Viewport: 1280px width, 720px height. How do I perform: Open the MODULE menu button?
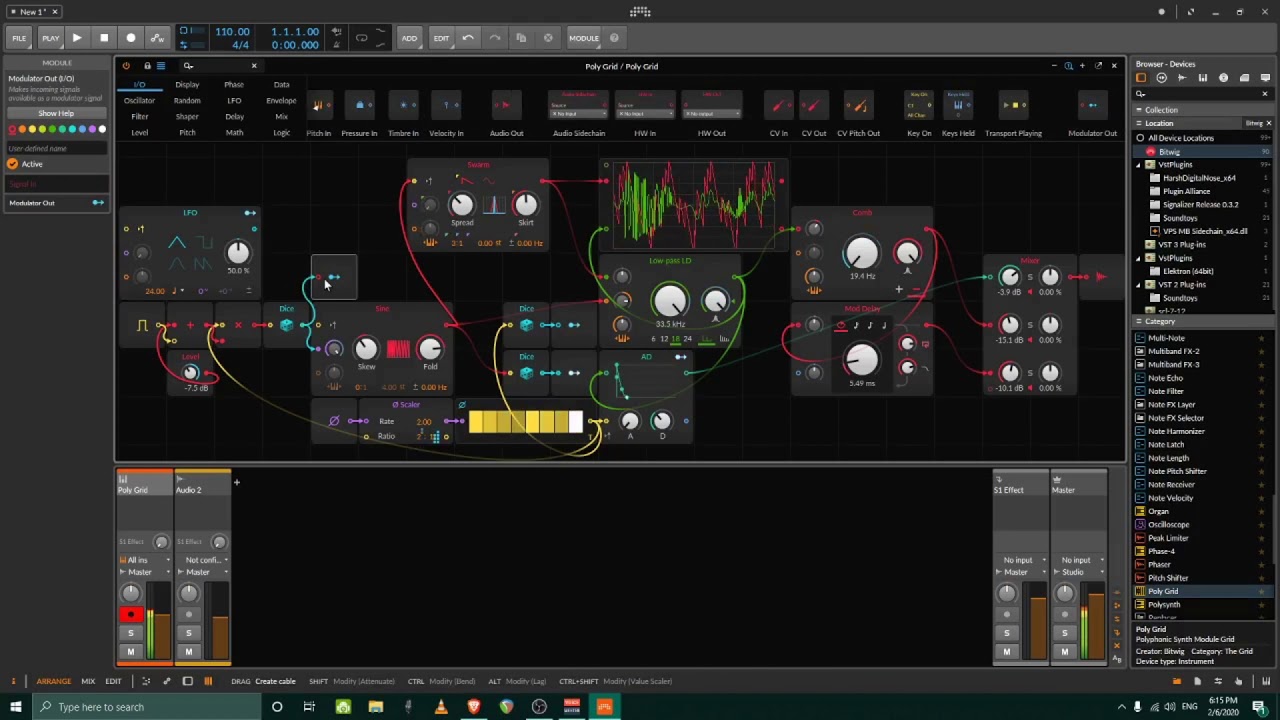584,38
